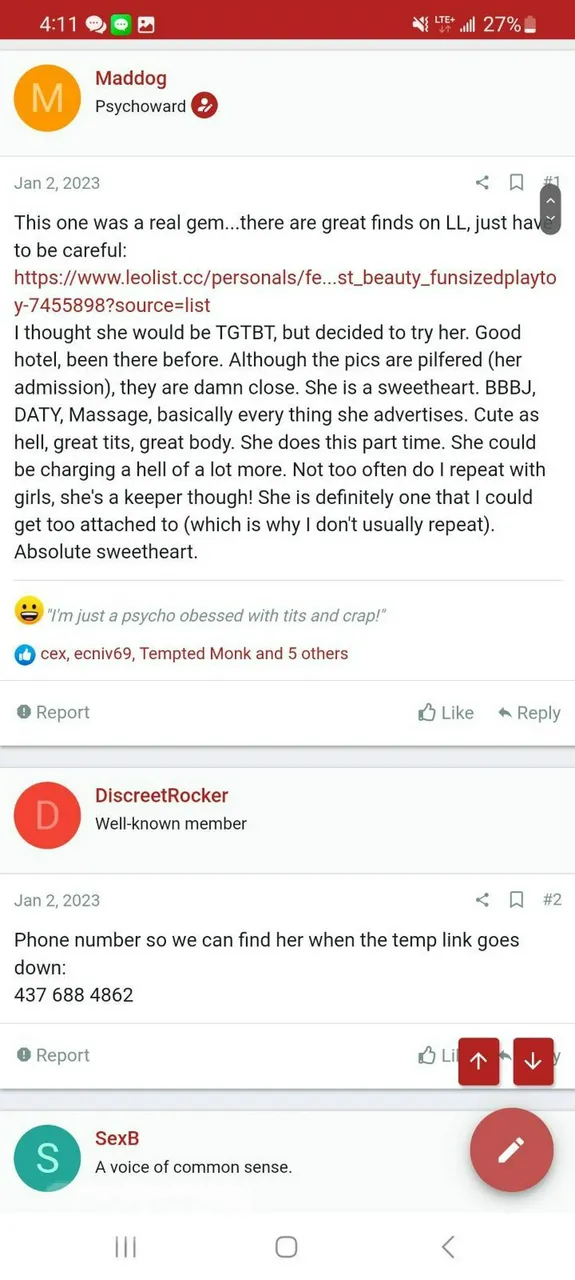Tap Android back navigation arrow

click(x=448, y=1246)
